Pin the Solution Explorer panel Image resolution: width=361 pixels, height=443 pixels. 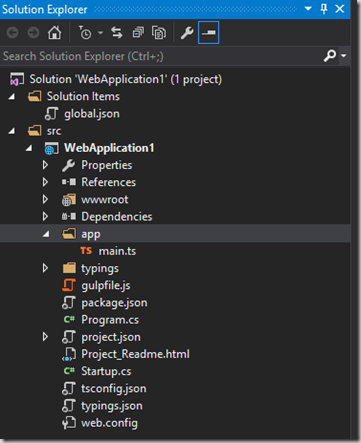pyautogui.click(x=324, y=9)
